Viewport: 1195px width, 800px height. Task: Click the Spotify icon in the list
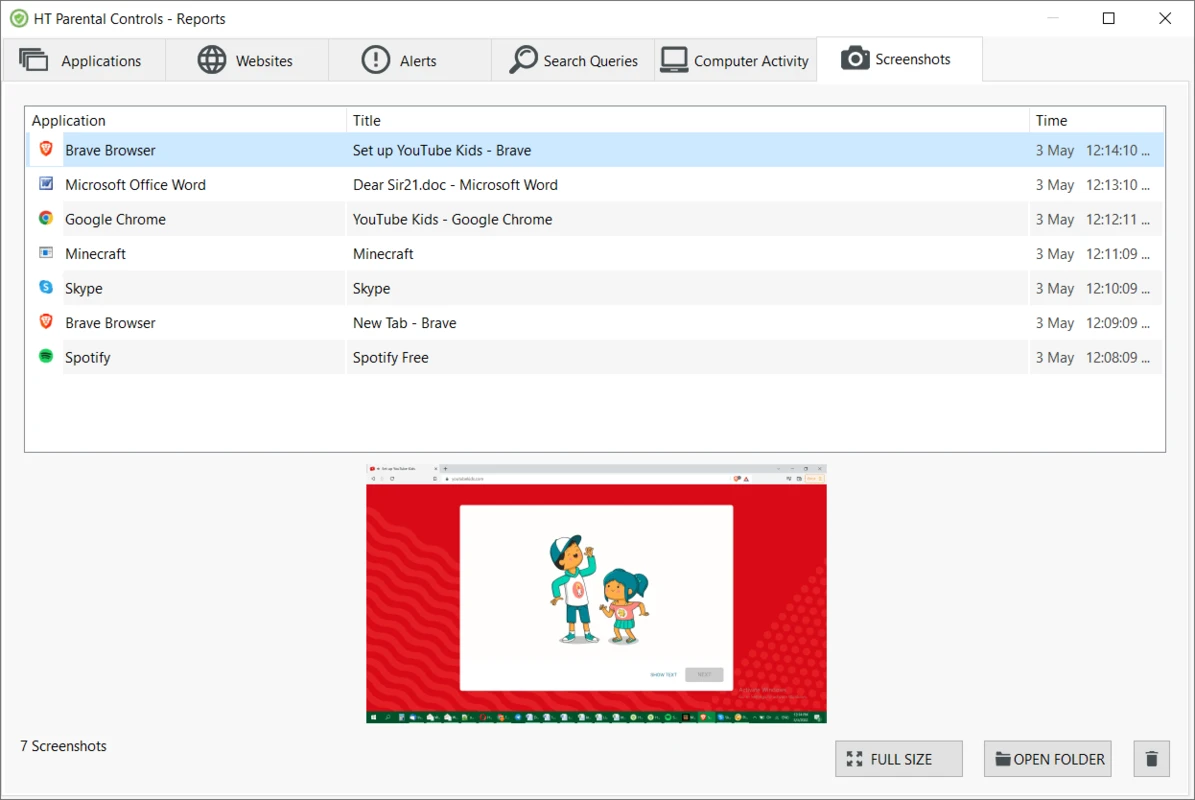(46, 356)
